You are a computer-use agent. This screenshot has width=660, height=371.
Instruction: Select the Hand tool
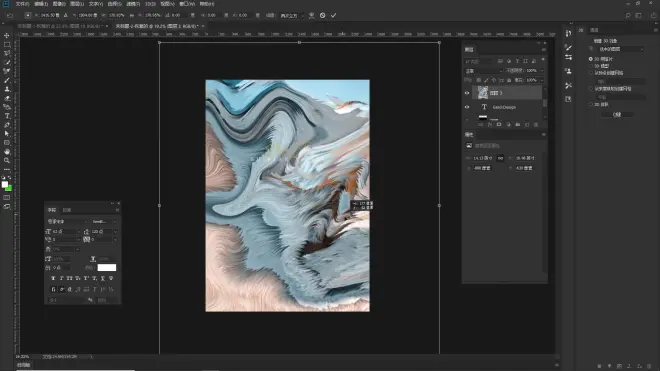click(x=7, y=152)
